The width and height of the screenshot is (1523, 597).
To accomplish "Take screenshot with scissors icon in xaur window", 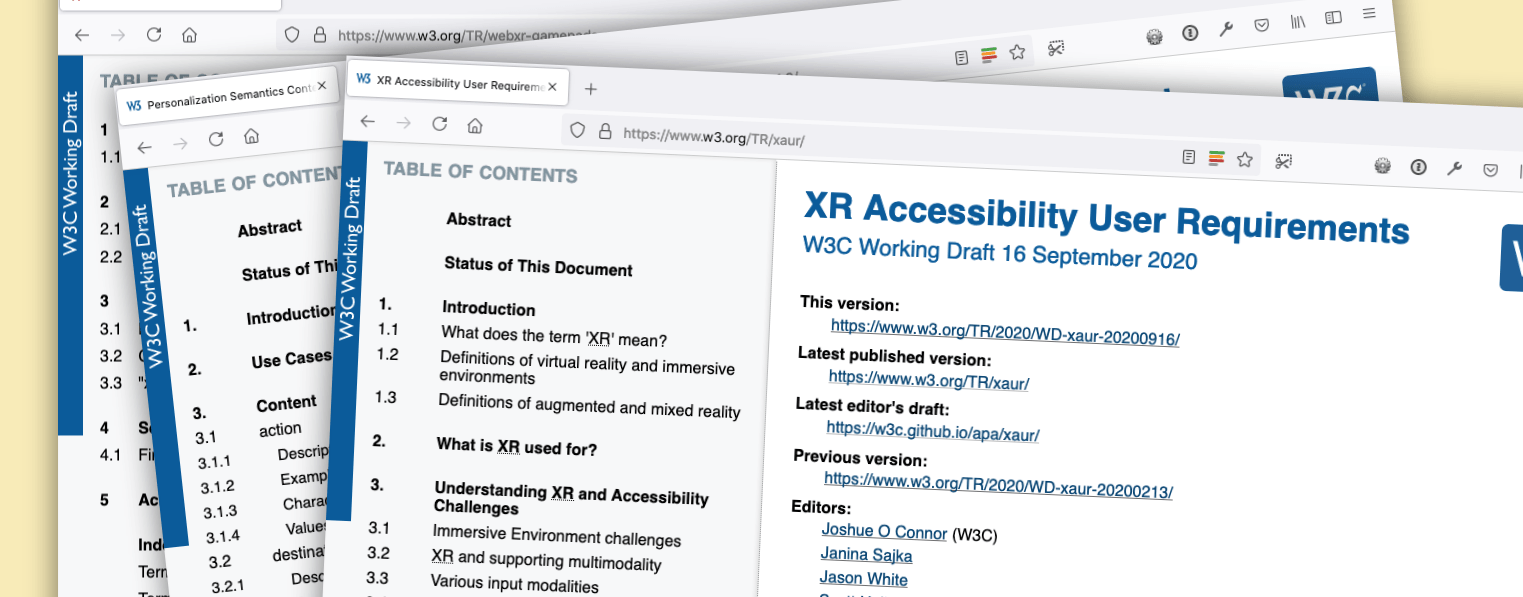I will pos(1284,160).
